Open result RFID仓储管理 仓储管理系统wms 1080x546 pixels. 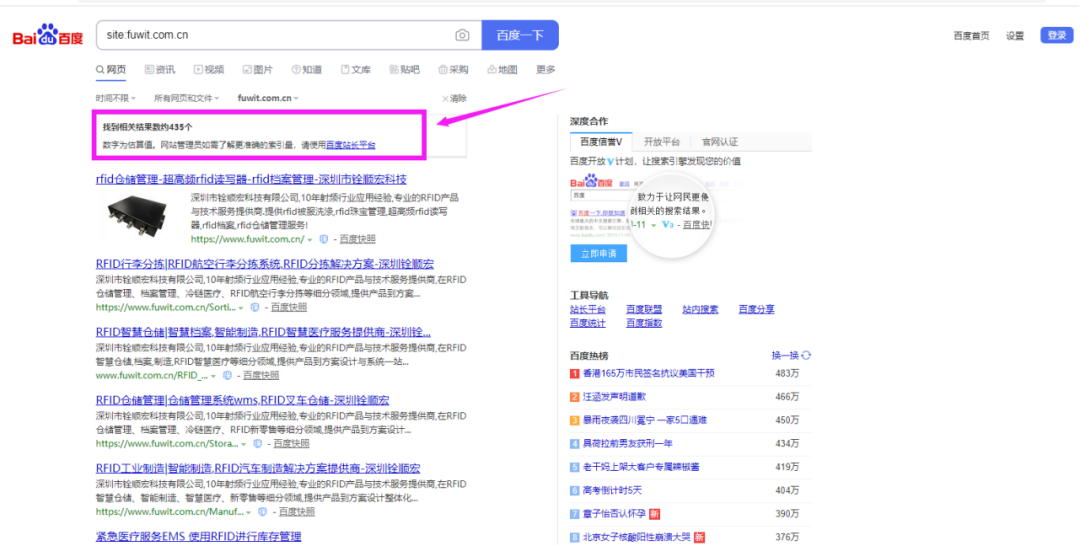(242, 400)
